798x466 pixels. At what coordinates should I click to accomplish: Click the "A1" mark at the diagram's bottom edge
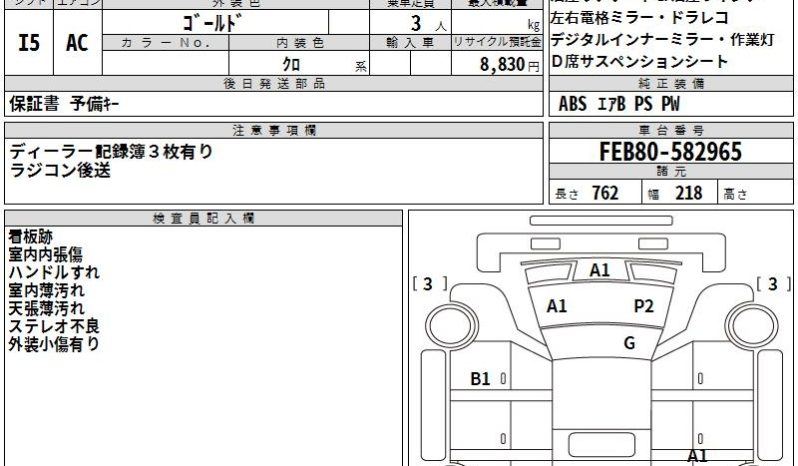click(697, 456)
